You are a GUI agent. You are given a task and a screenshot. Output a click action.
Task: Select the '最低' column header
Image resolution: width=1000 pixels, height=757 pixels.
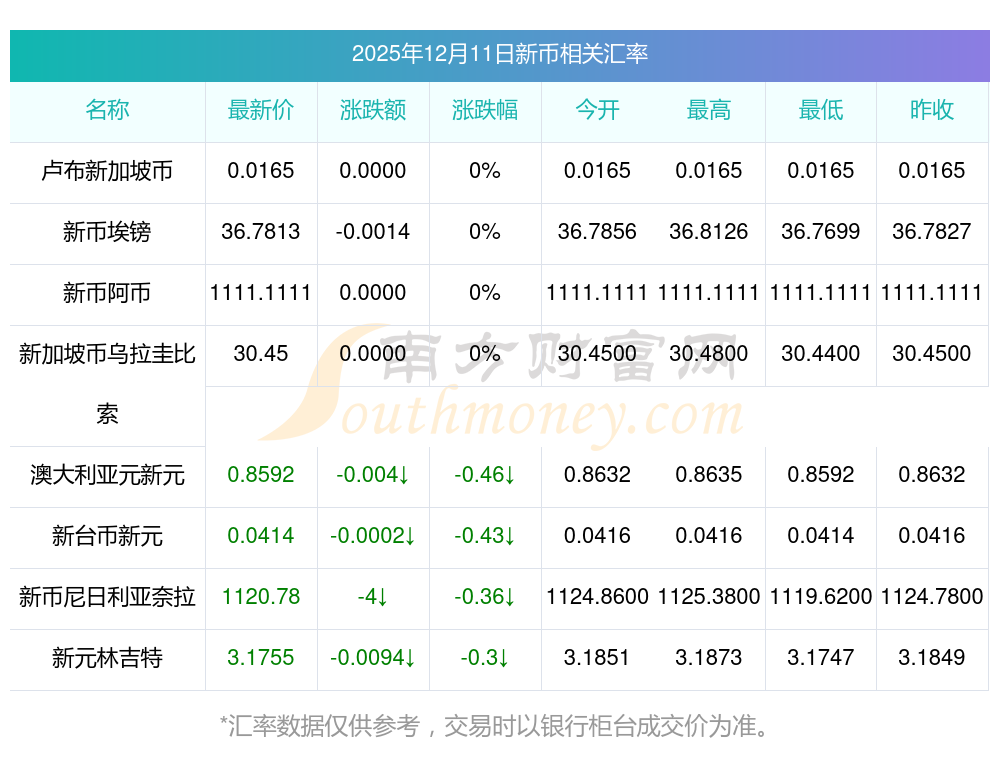coord(821,110)
